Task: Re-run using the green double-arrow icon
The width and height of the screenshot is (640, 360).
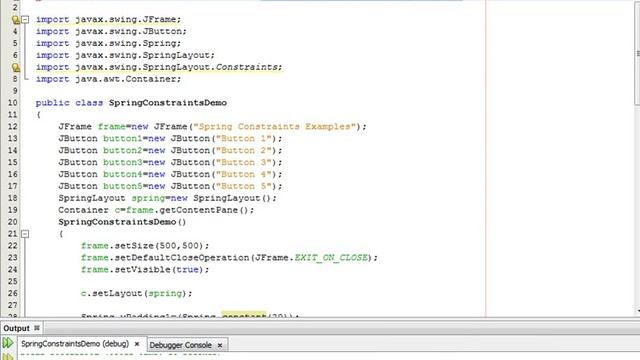Action: (x=7, y=343)
